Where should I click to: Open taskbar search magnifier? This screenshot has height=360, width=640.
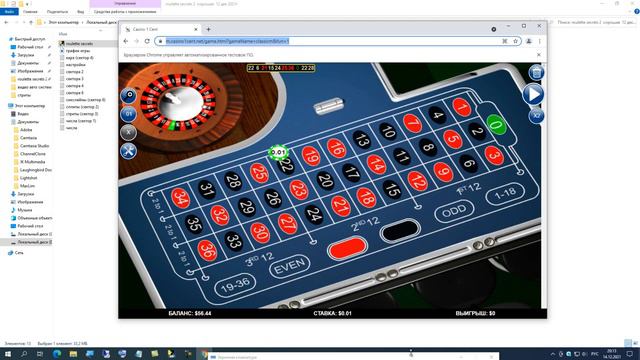24,354
